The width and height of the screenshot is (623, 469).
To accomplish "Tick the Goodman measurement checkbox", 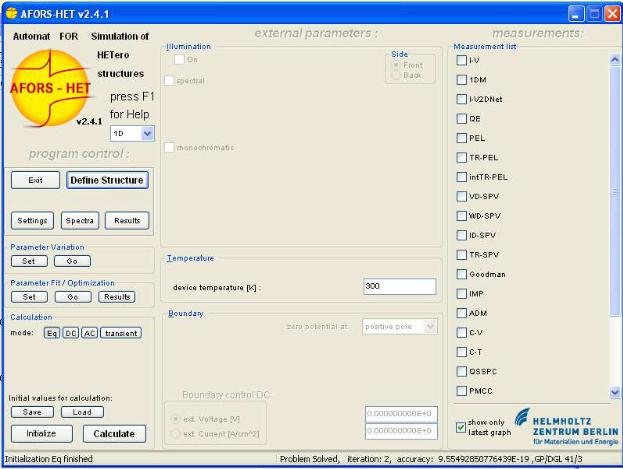I will (461, 274).
